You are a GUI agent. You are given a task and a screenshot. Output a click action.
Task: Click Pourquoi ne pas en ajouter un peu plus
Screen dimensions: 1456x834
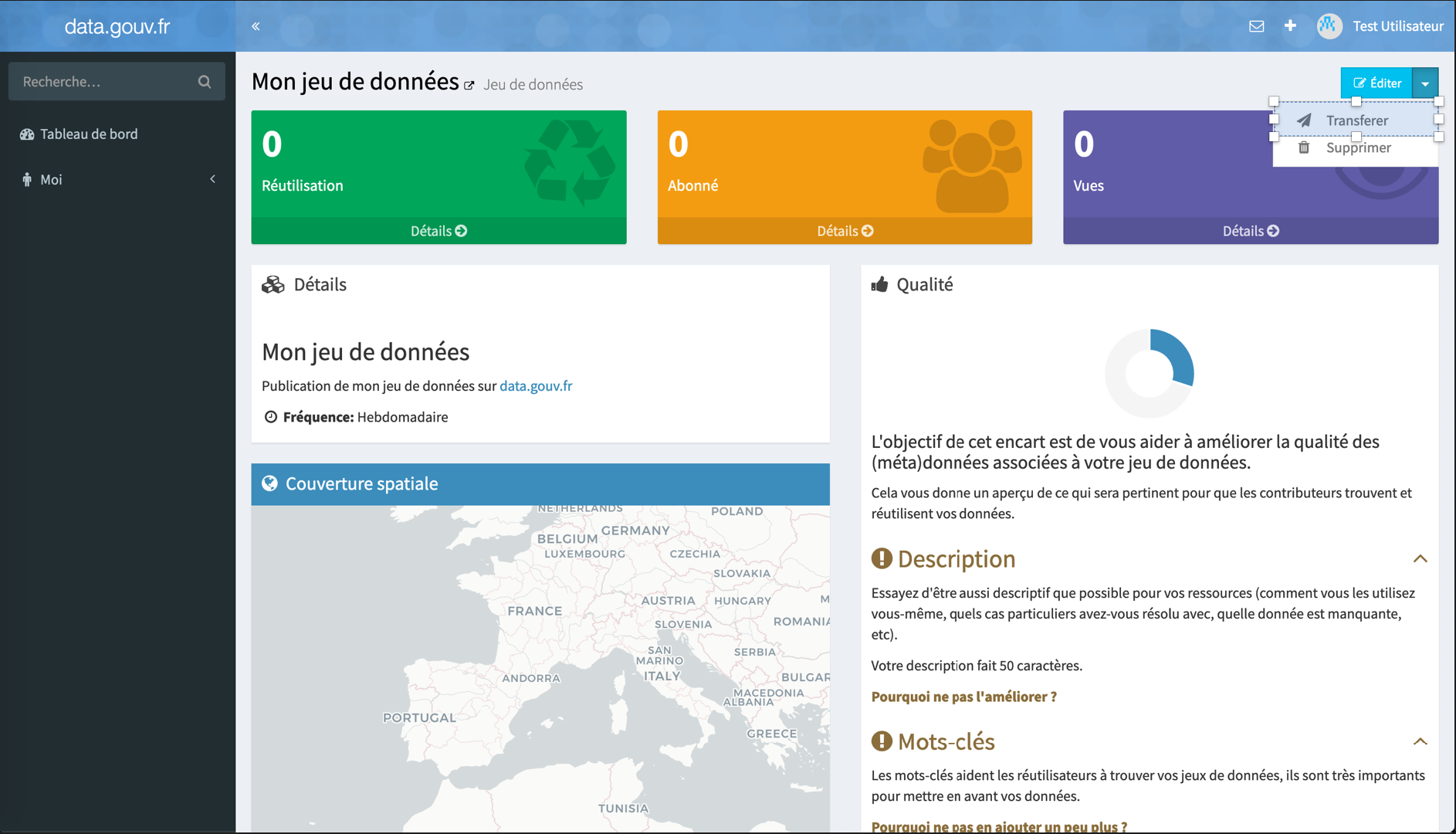[999, 826]
